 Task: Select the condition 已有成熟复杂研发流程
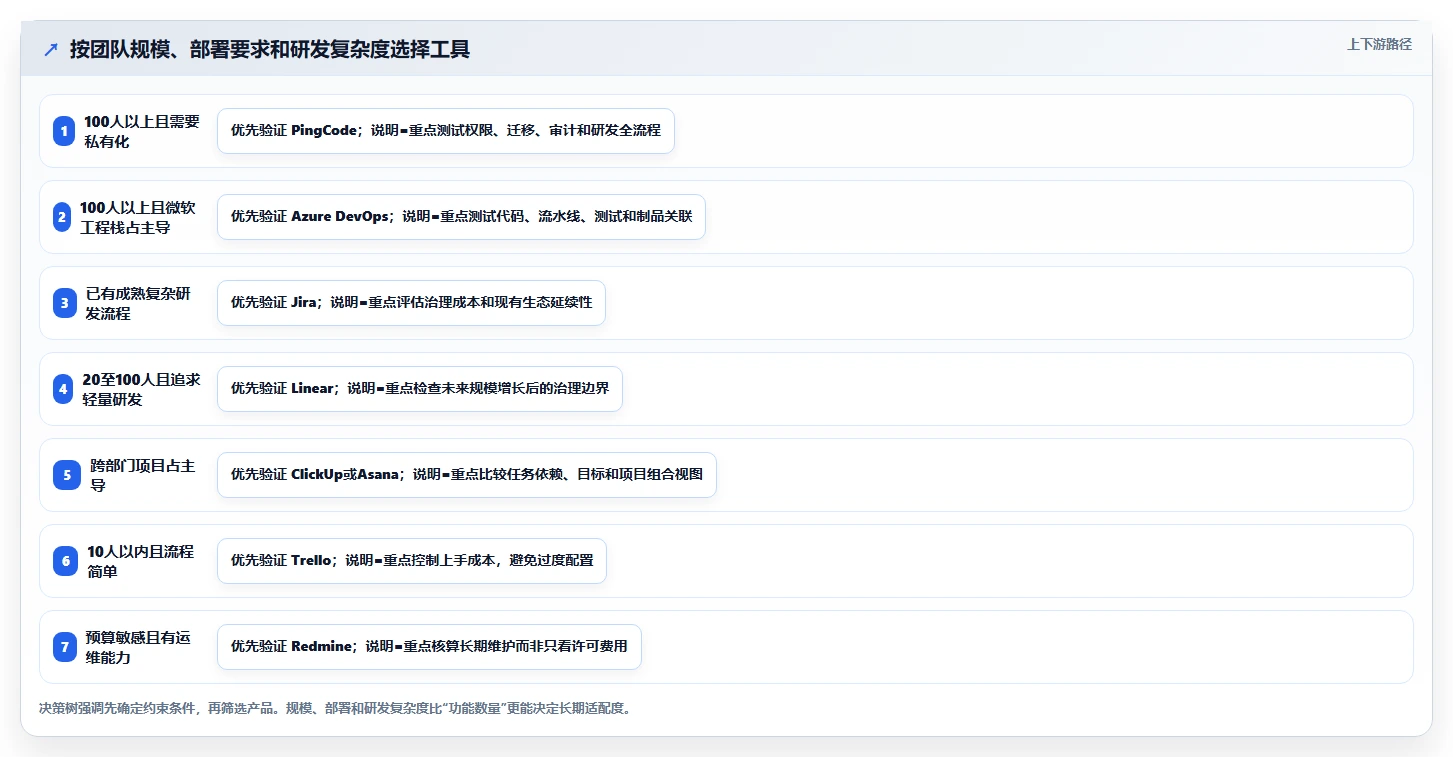click(x=138, y=303)
